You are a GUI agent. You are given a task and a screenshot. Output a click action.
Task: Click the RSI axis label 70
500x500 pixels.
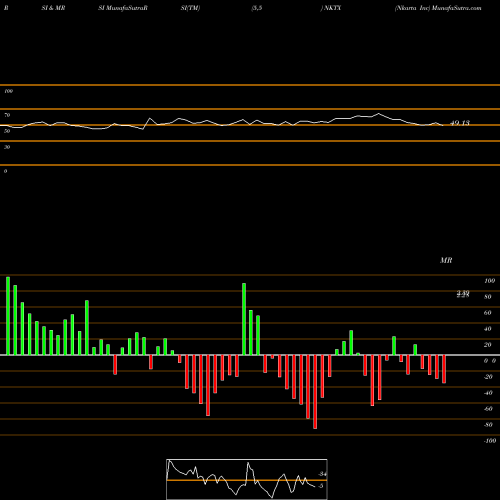(x=7, y=115)
